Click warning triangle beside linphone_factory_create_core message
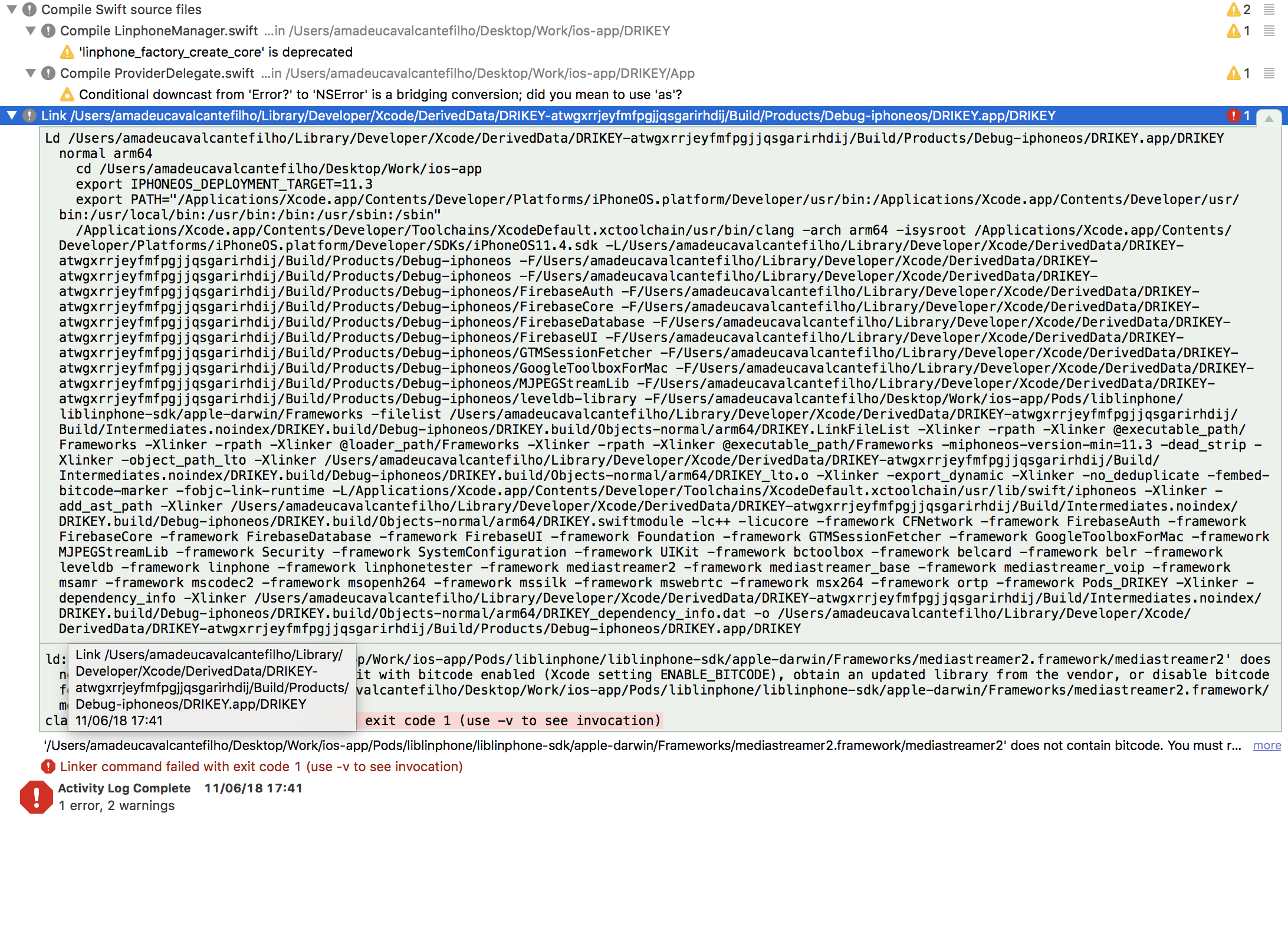The image size is (1288, 941). pos(67,52)
